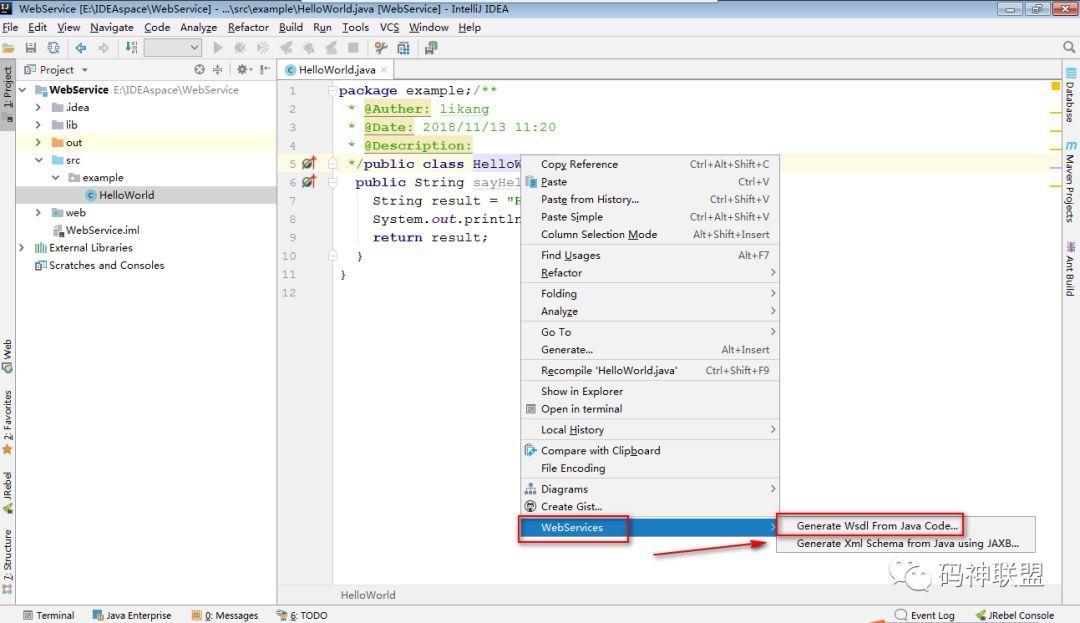Open the VCS menu
Viewport: 1080px width, 623px height.
tap(389, 27)
